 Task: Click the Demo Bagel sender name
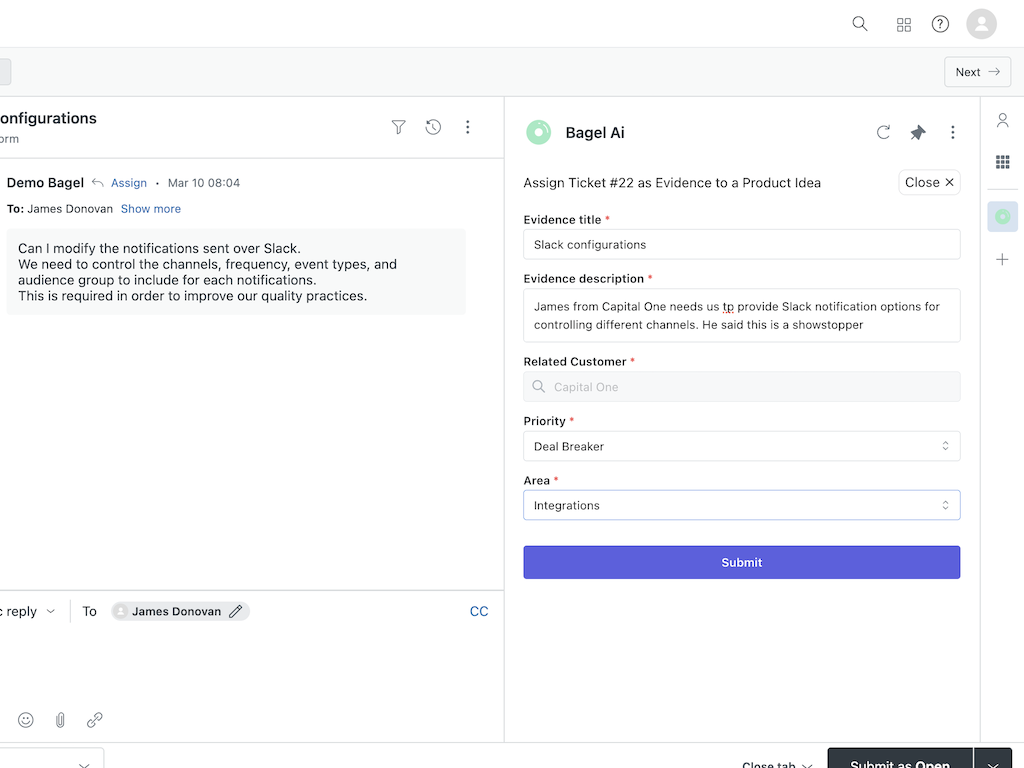(45, 183)
